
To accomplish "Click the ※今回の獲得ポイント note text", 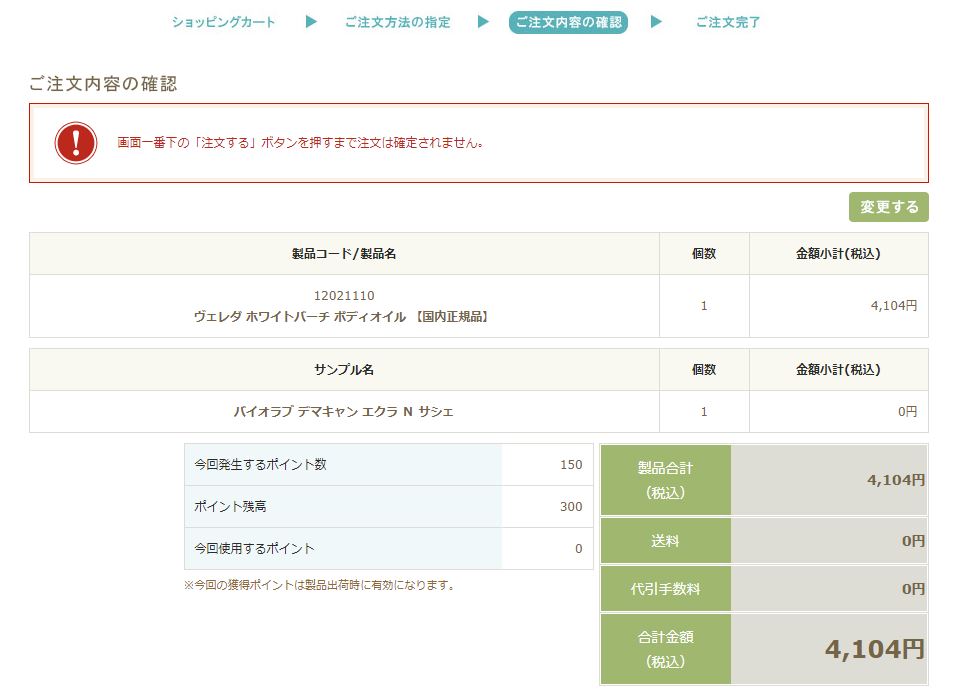I will pos(320,585).
